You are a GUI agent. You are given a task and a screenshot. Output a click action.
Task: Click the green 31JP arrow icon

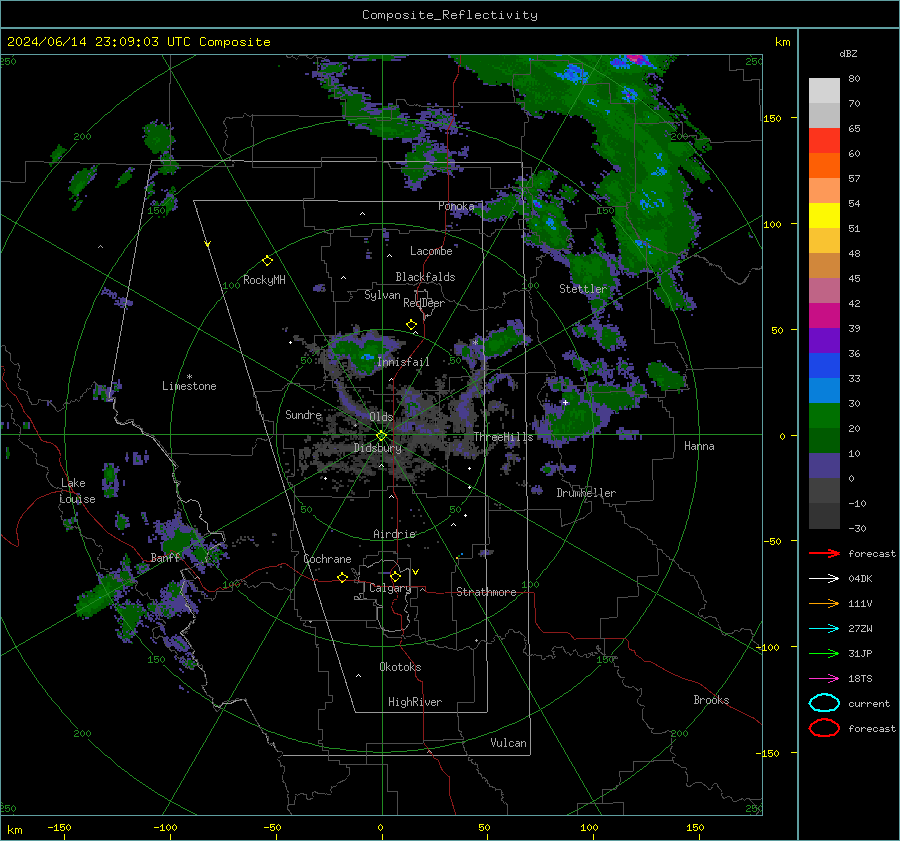click(824, 653)
